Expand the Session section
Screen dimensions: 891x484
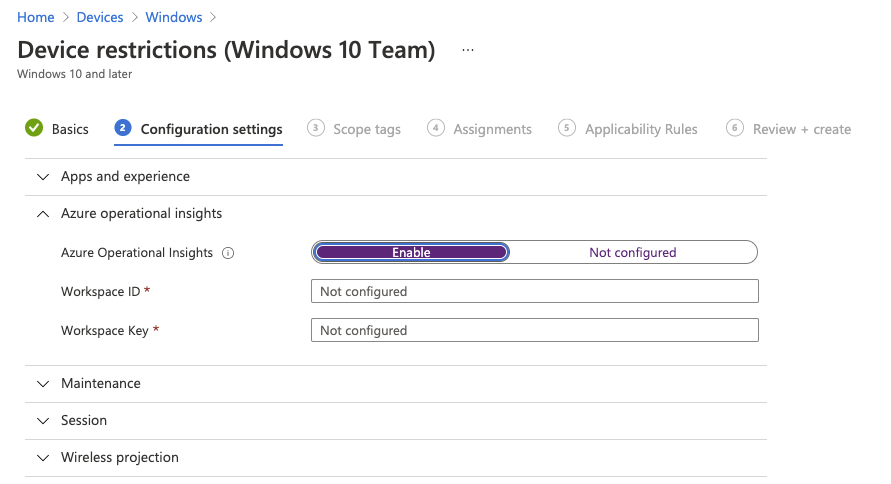coord(396,420)
